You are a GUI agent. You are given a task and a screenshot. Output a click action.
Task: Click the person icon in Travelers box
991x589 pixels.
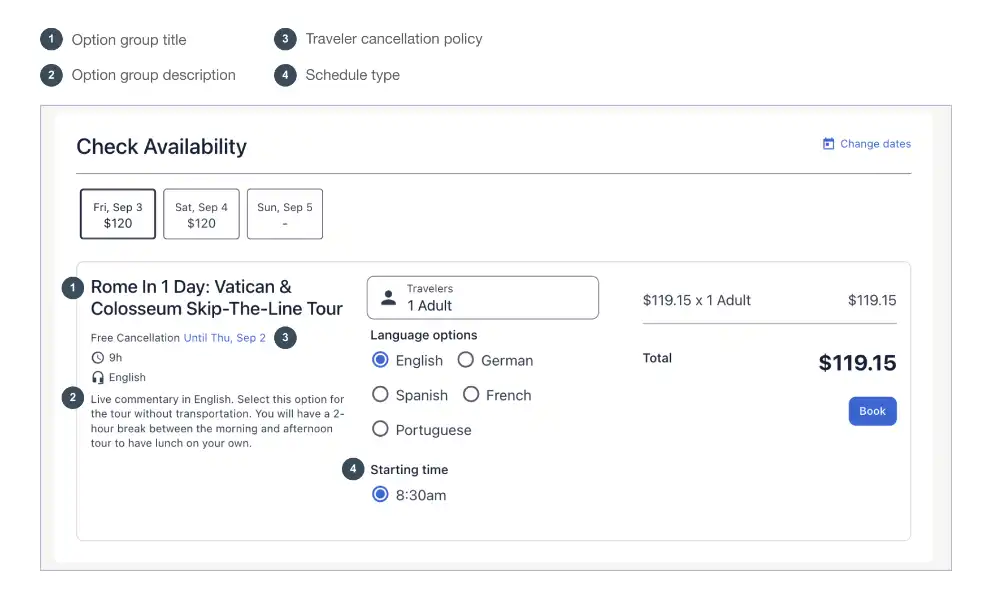[389, 298]
